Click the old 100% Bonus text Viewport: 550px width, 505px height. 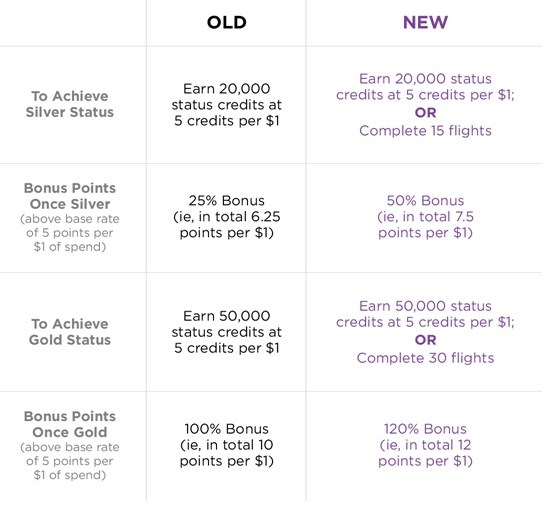click(227, 429)
